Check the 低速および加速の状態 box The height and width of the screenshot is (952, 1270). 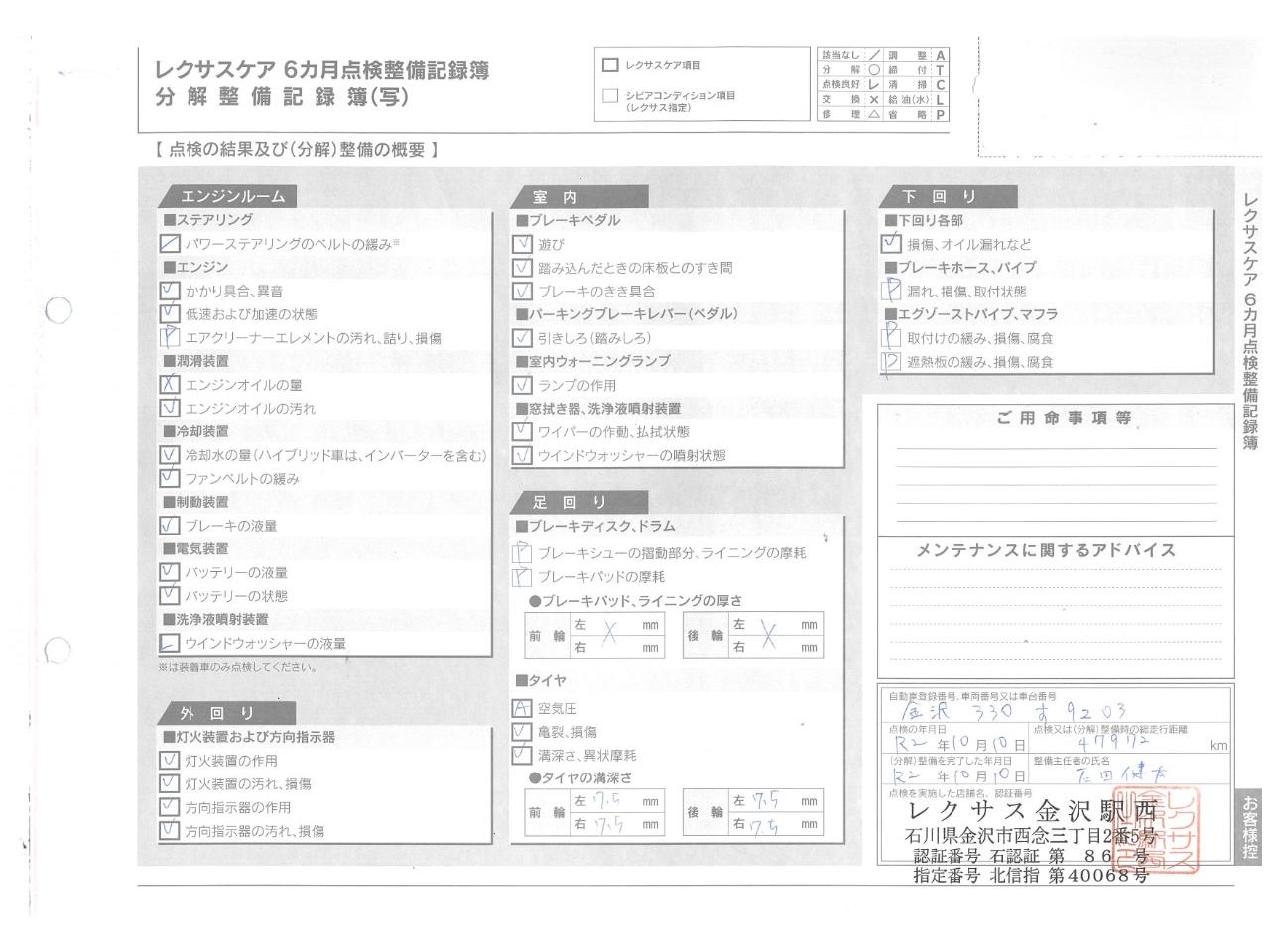[x=170, y=314]
